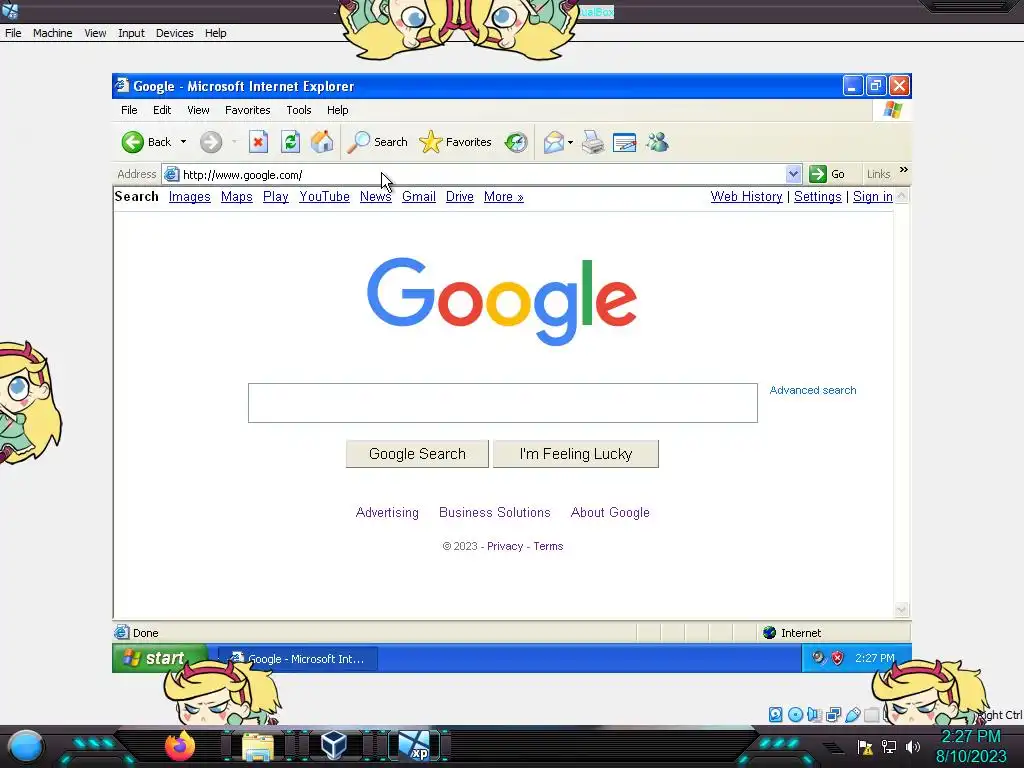Click the Print icon in IE toolbar
The width and height of the screenshot is (1024, 768).
click(x=593, y=142)
